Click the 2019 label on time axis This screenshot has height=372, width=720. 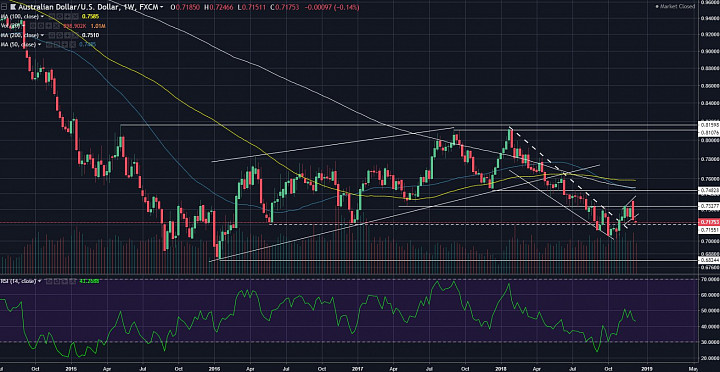pyautogui.click(x=646, y=368)
